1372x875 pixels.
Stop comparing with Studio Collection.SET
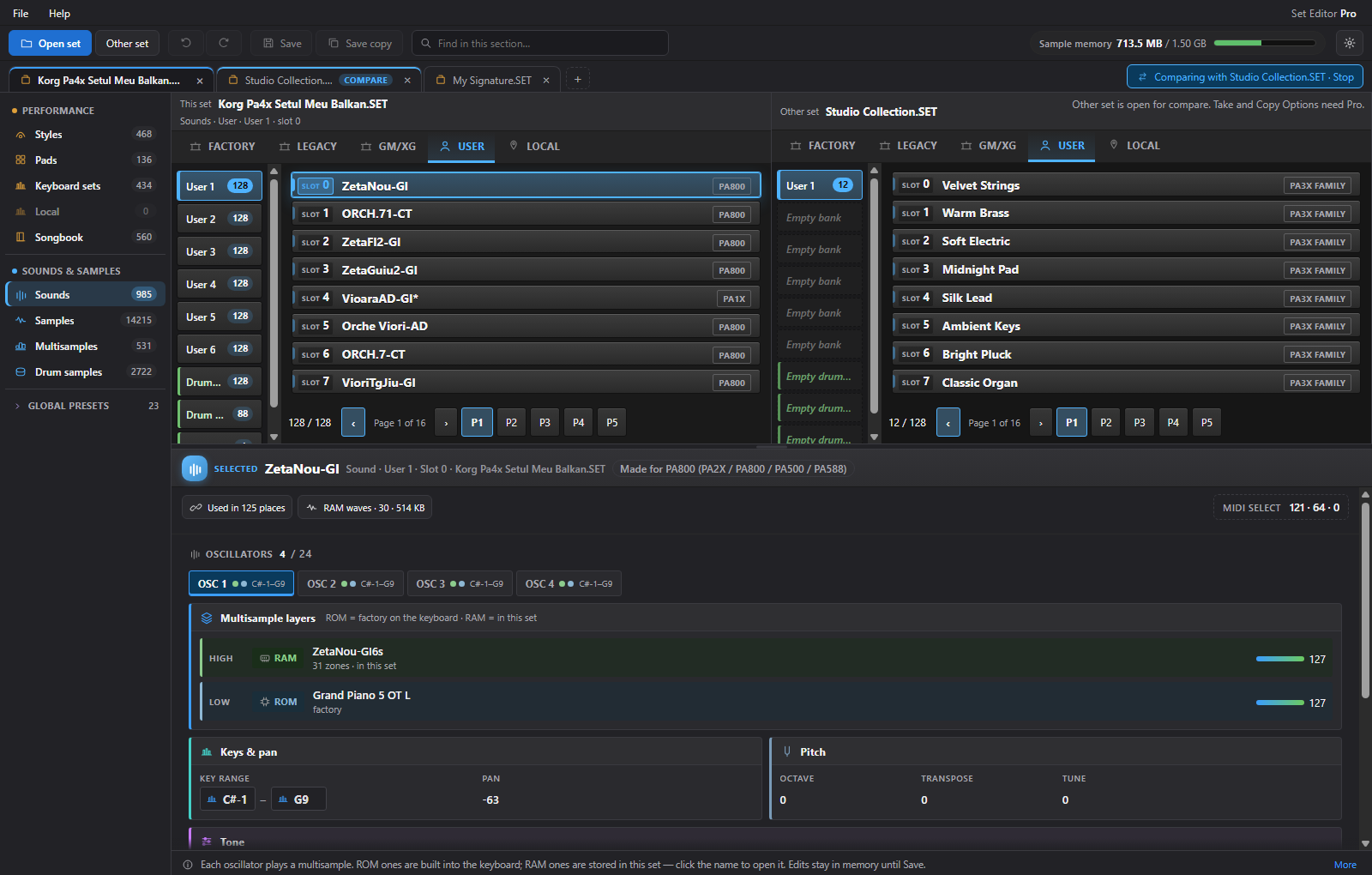coord(1245,77)
